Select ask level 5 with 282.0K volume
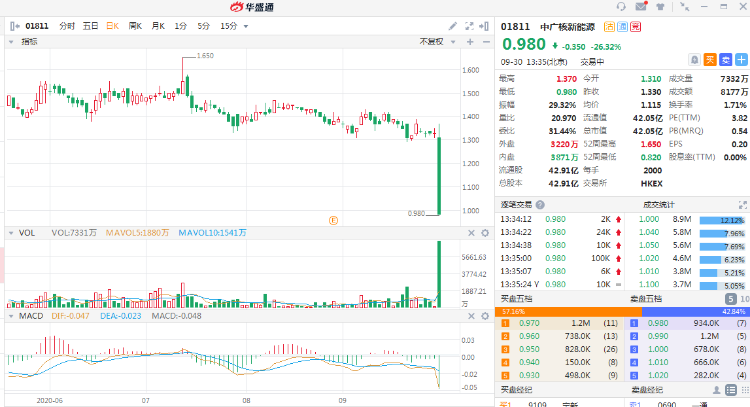The height and width of the screenshot is (407, 750). 688,375
